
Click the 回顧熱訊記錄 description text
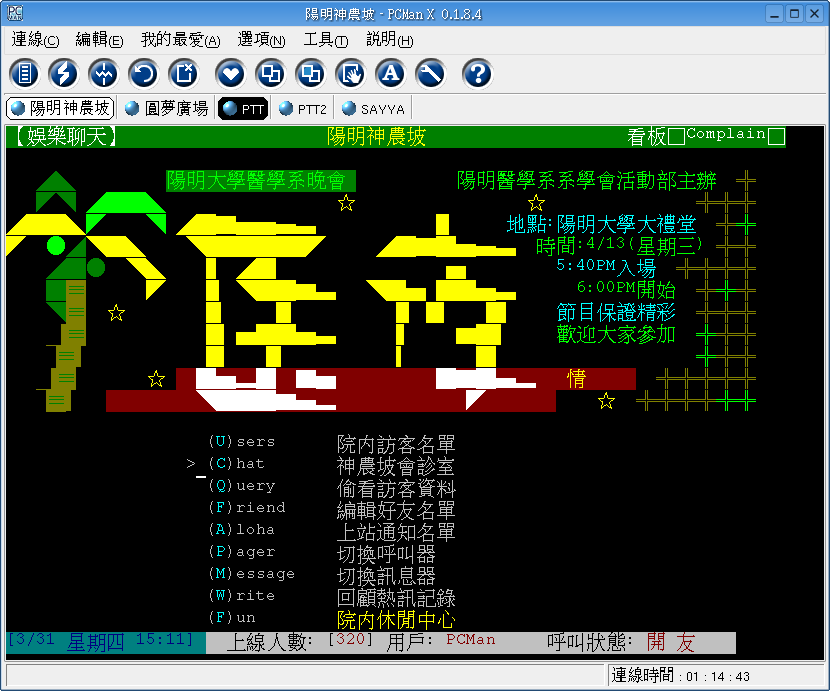[396, 598]
